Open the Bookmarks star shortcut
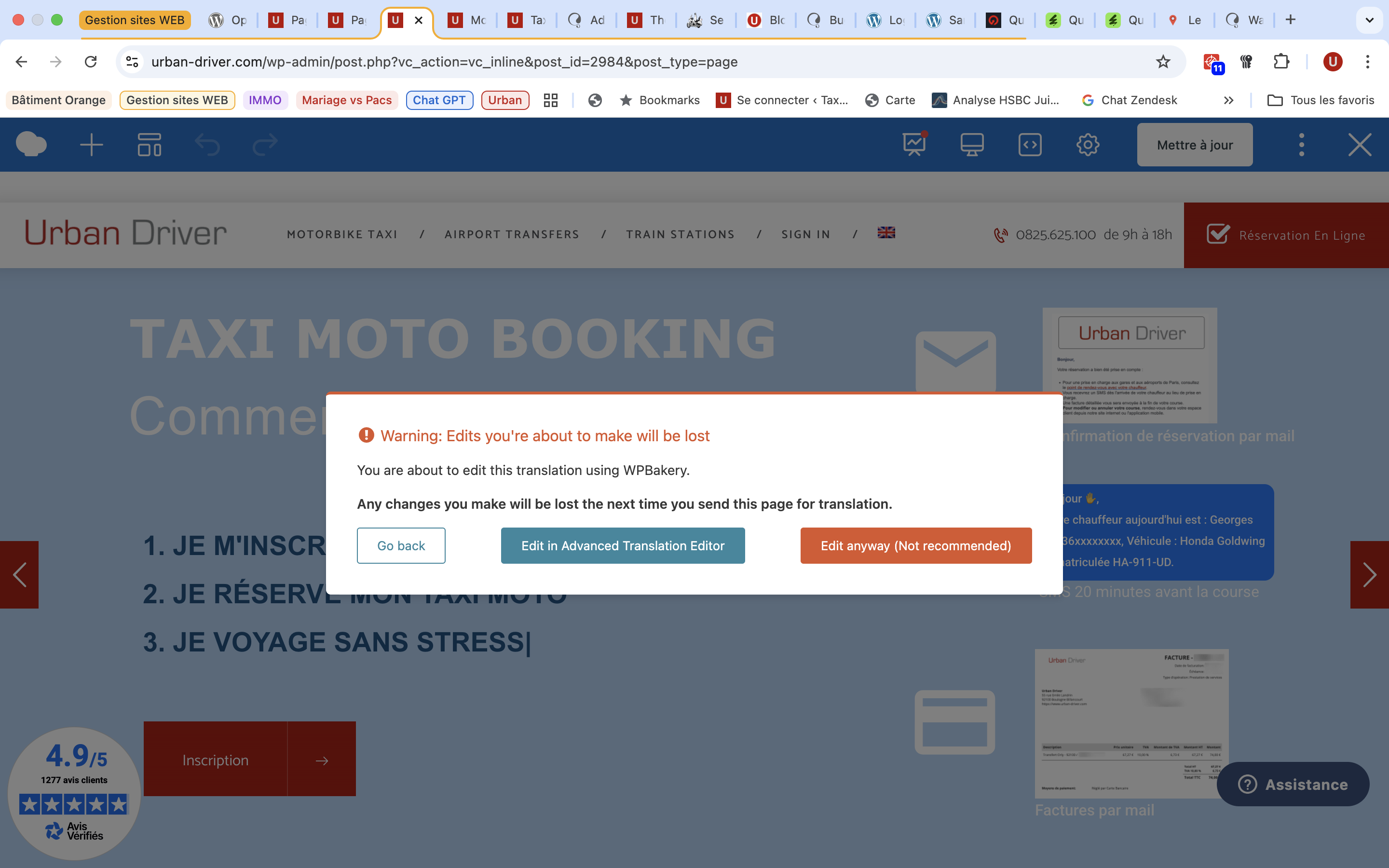 (659, 100)
